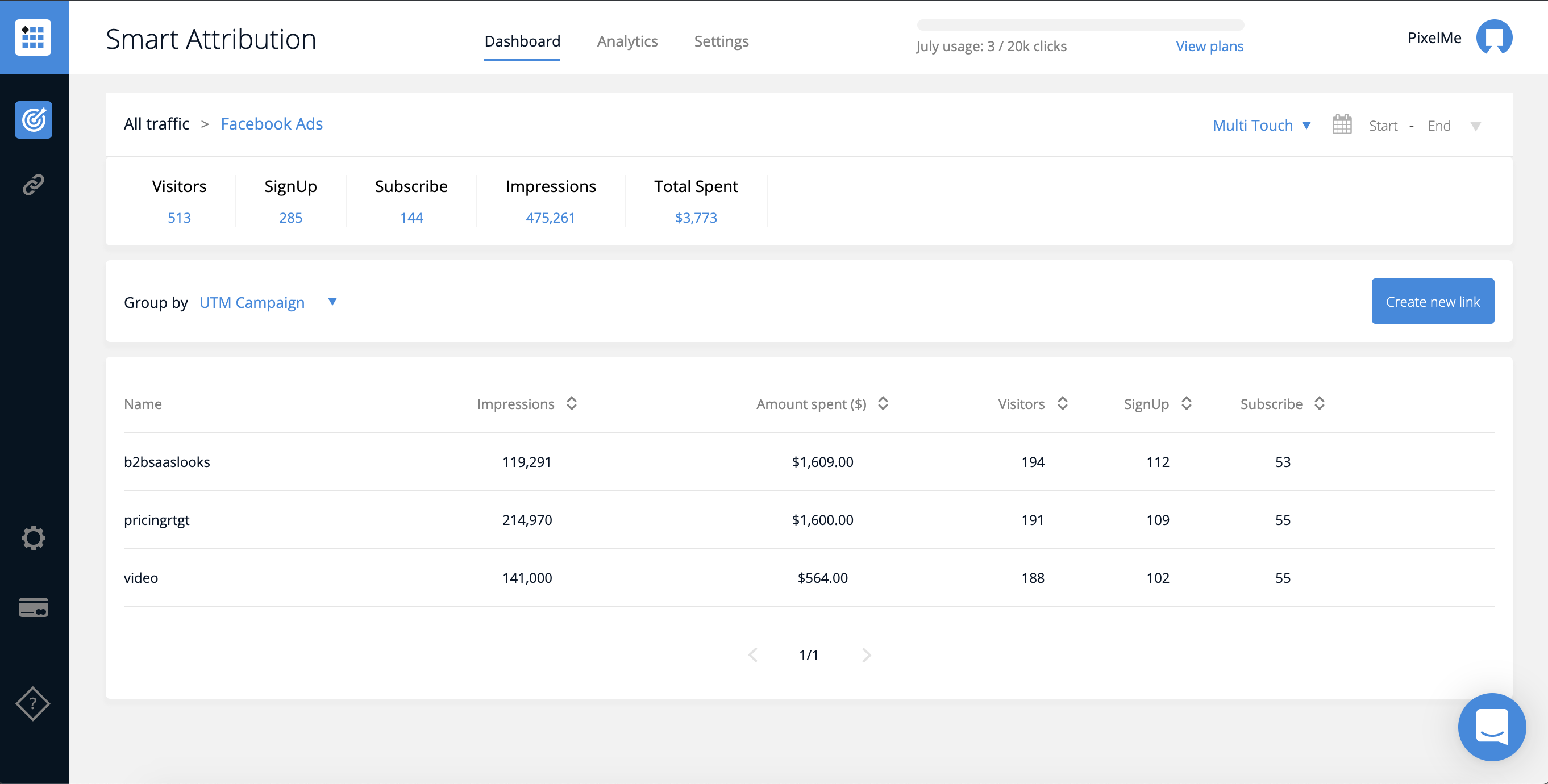Select the attribution target icon in sidebar
1548x784 pixels.
click(x=34, y=119)
